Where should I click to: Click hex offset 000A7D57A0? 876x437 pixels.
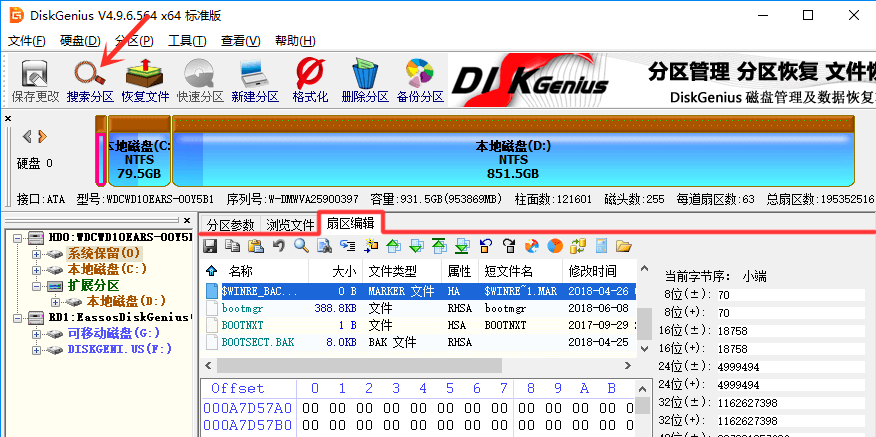247,407
